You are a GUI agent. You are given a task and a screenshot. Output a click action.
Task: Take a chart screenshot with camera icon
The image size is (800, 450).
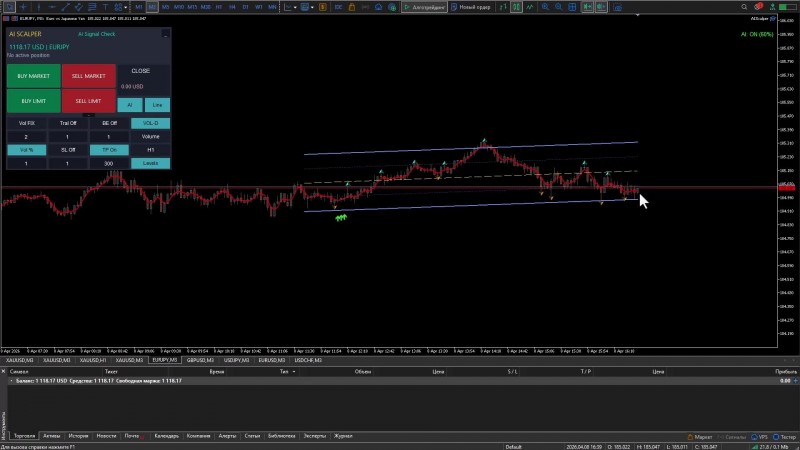click(617, 7)
